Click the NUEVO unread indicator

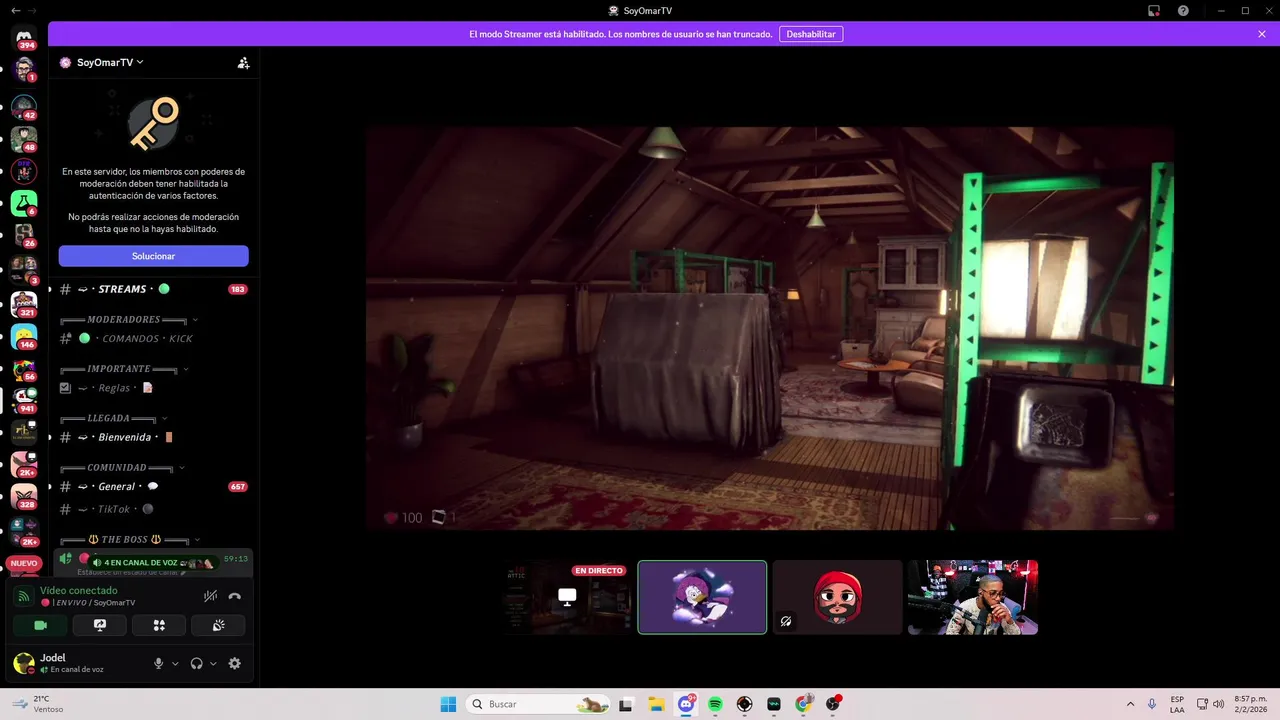(x=24, y=563)
